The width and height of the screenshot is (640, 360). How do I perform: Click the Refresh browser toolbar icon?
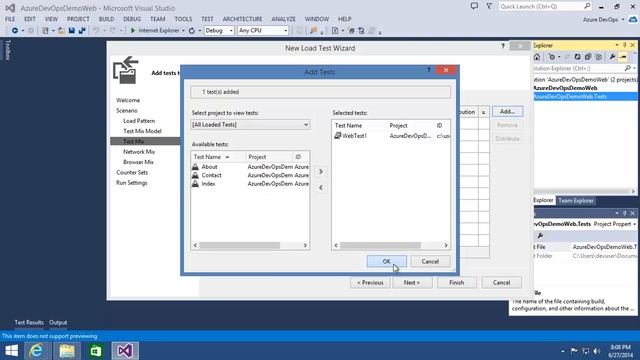tap(191, 31)
